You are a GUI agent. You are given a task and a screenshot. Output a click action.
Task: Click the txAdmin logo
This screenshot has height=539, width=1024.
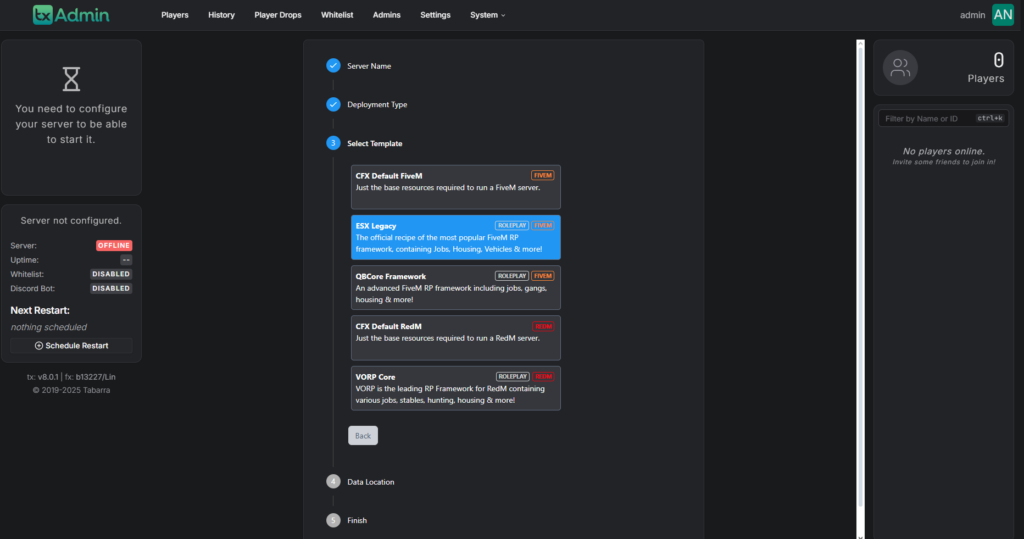pyautogui.click(x=71, y=14)
